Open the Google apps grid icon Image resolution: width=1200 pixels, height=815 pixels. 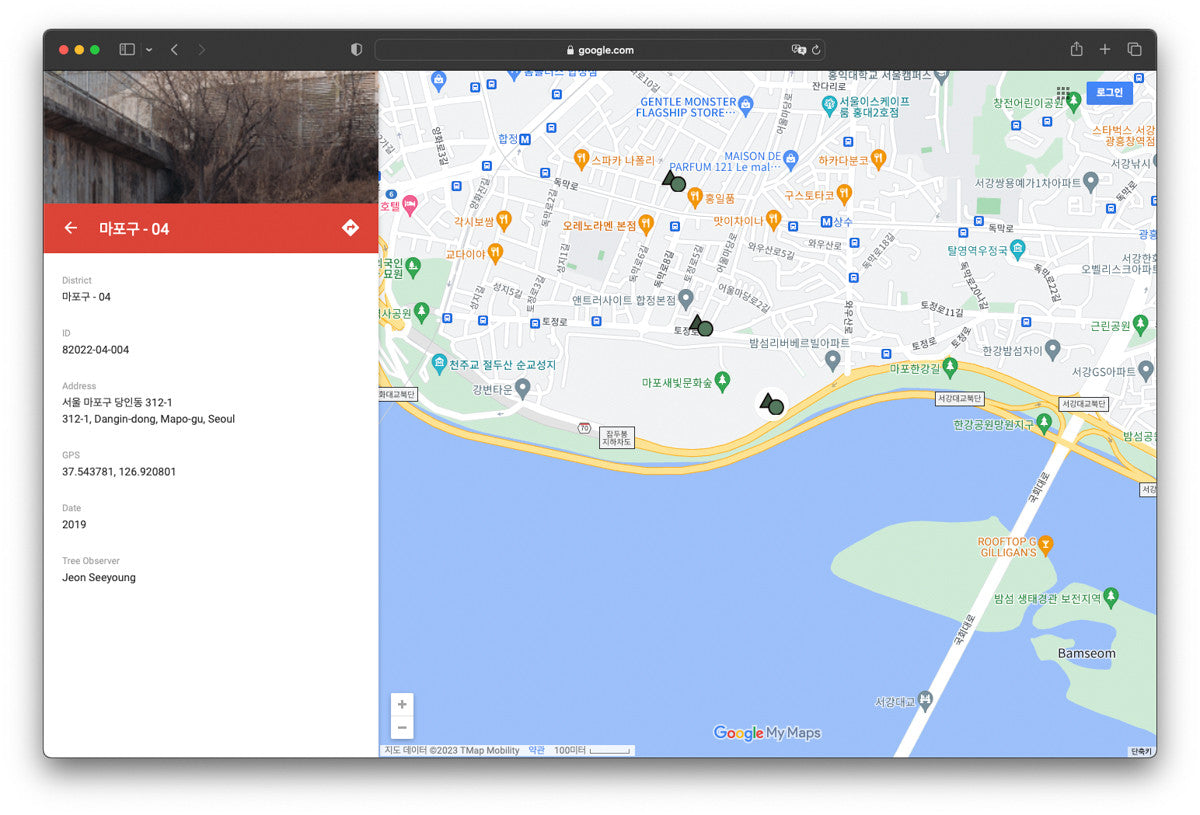click(x=1063, y=93)
